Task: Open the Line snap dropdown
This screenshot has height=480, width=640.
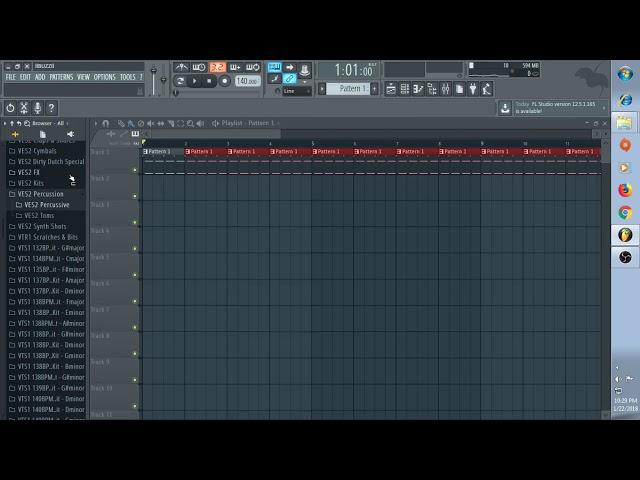Action: point(297,91)
